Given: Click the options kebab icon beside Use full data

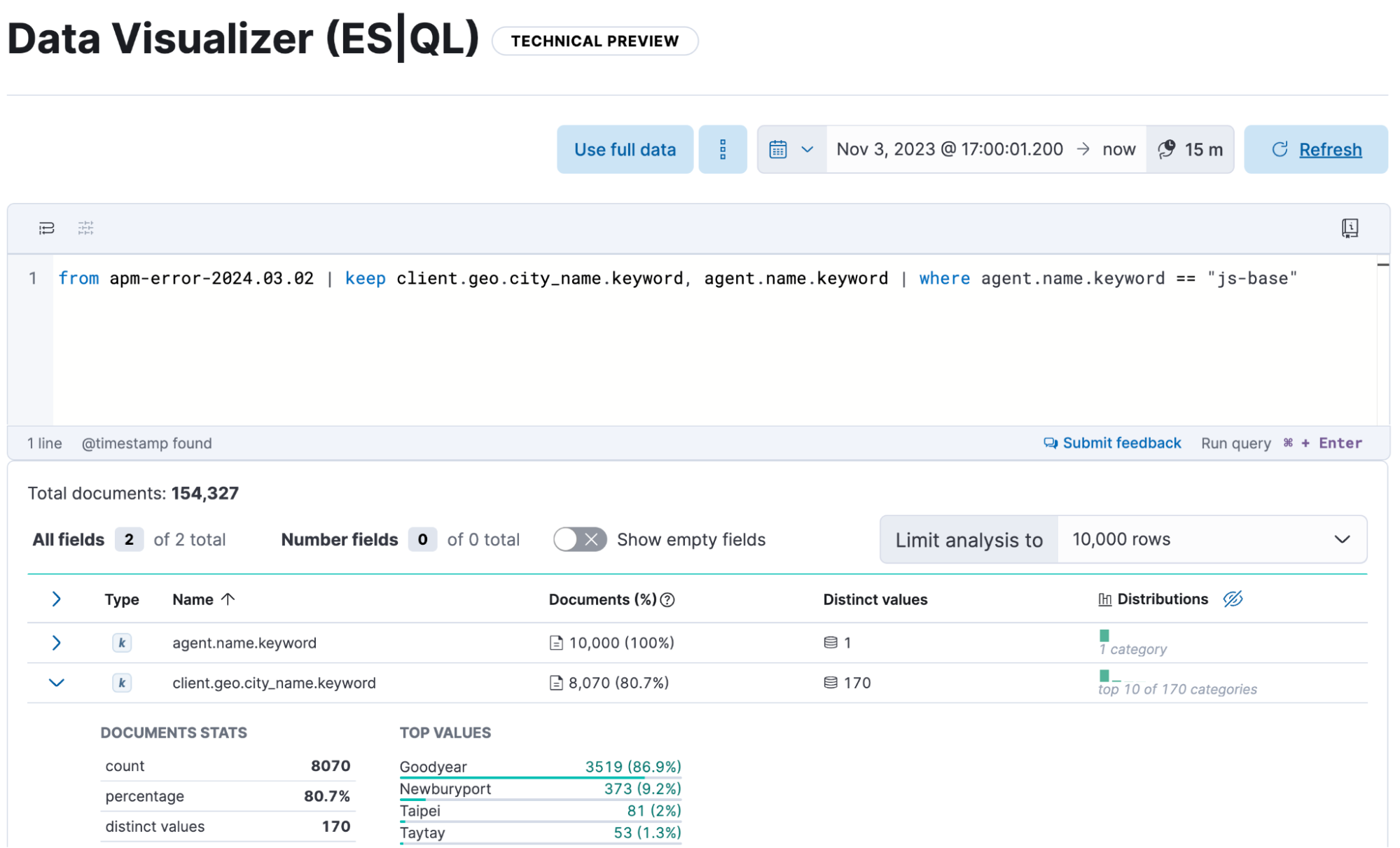Looking at the screenshot, I should (723, 149).
